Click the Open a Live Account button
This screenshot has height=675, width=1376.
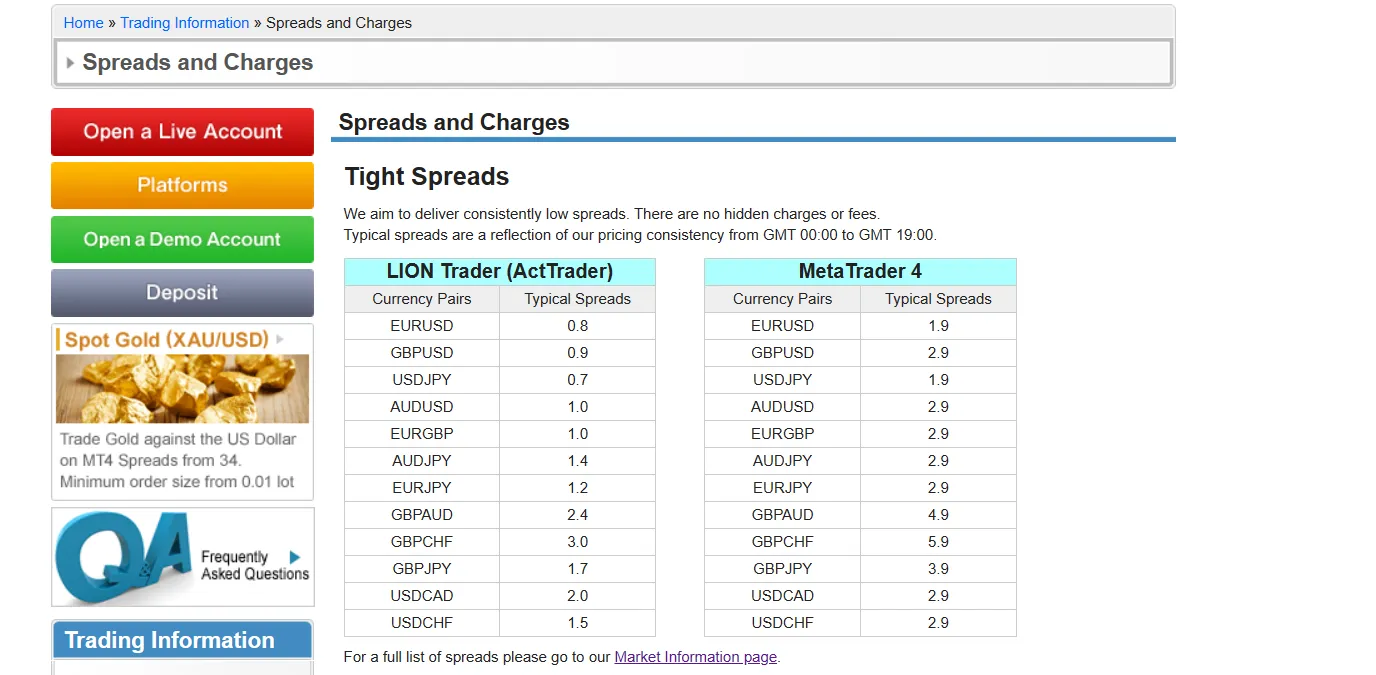(182, 132)
